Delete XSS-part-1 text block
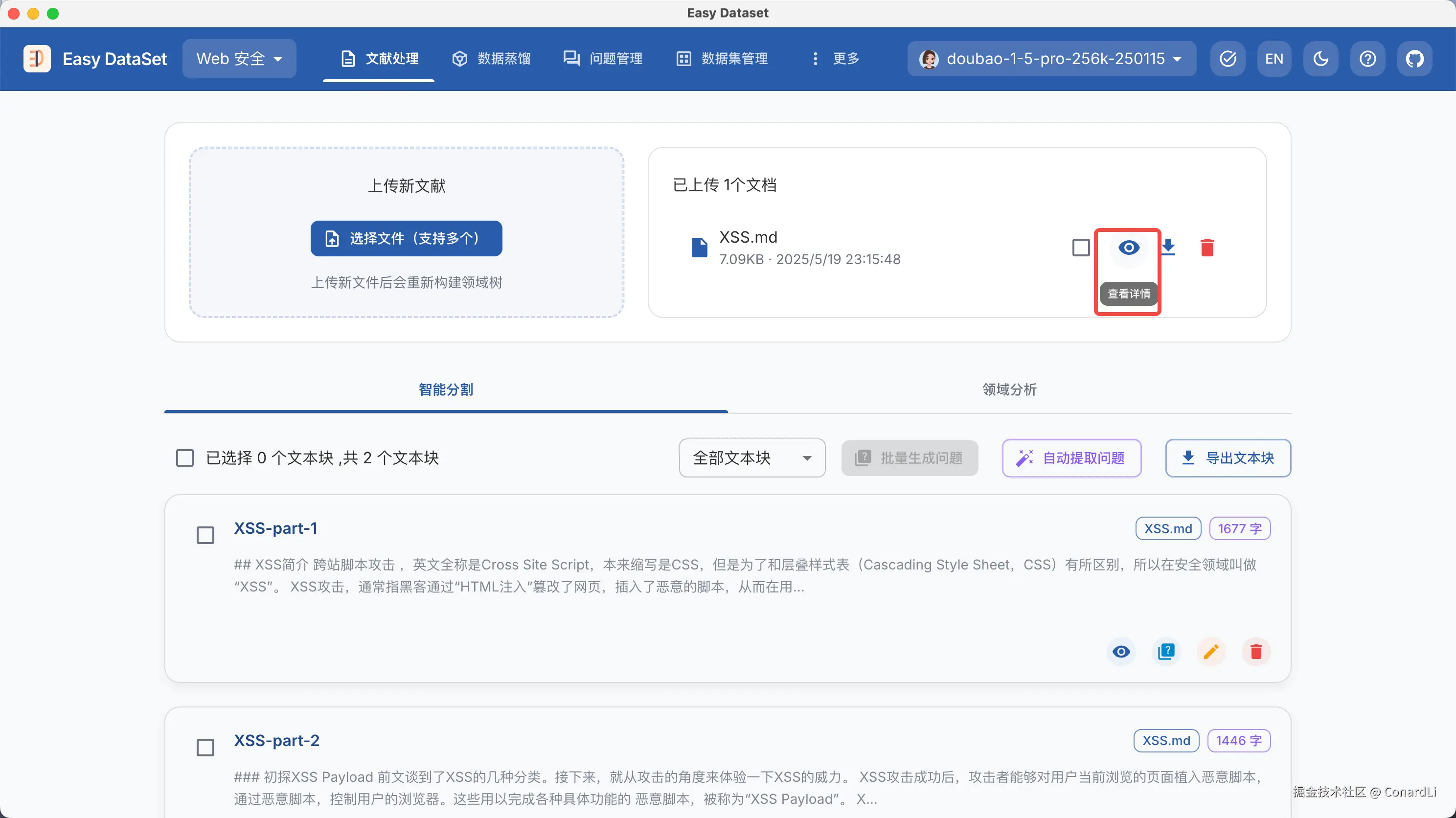 point(1256,652)
